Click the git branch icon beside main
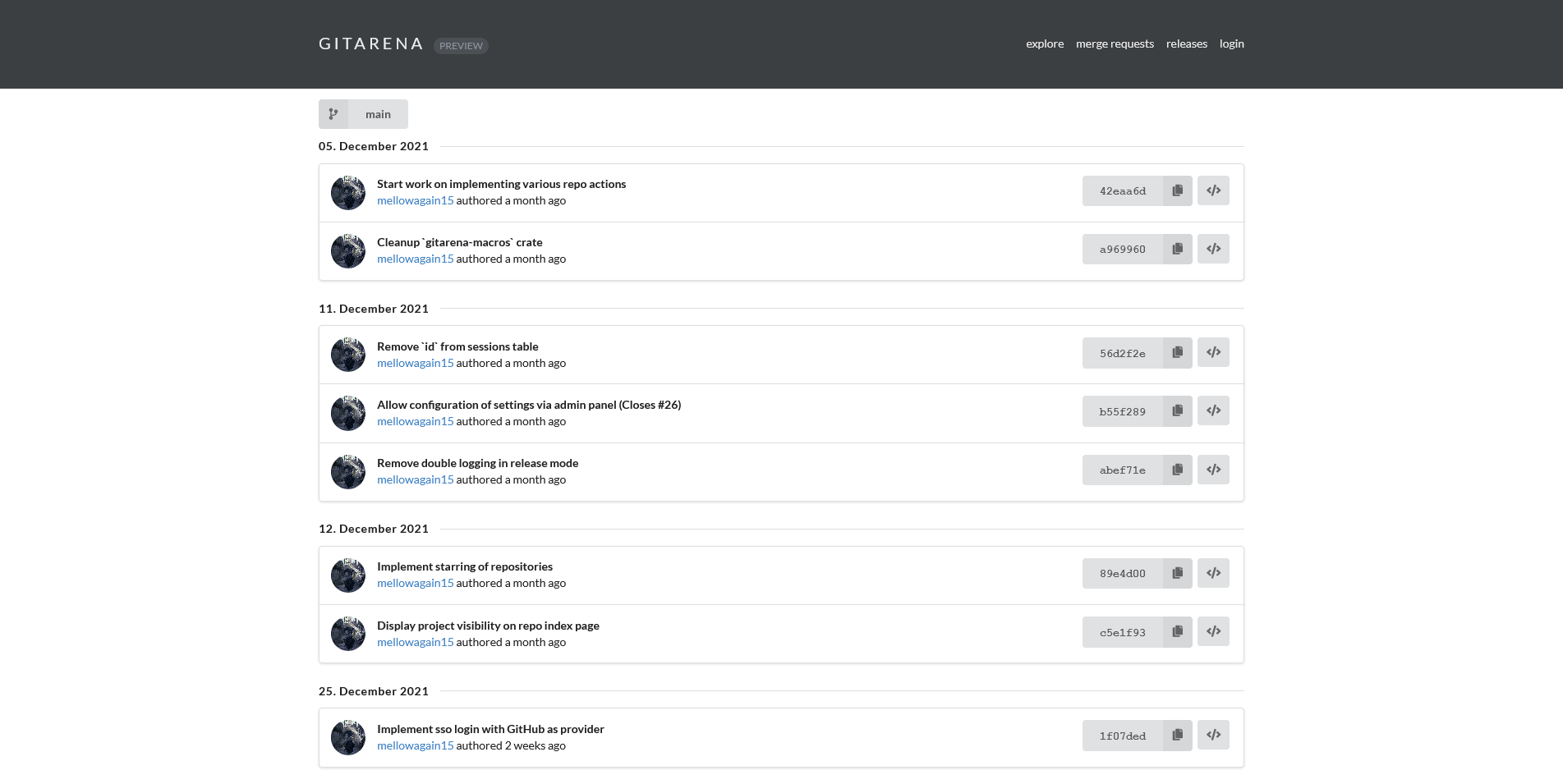This screenshot has height=784, width=1563. [x=333, y=114]
